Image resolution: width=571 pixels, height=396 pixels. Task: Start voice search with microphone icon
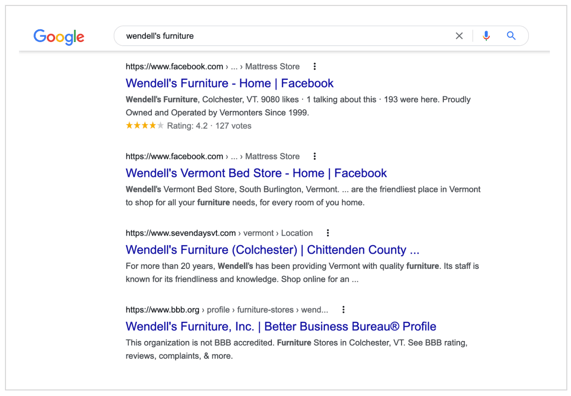486,36
